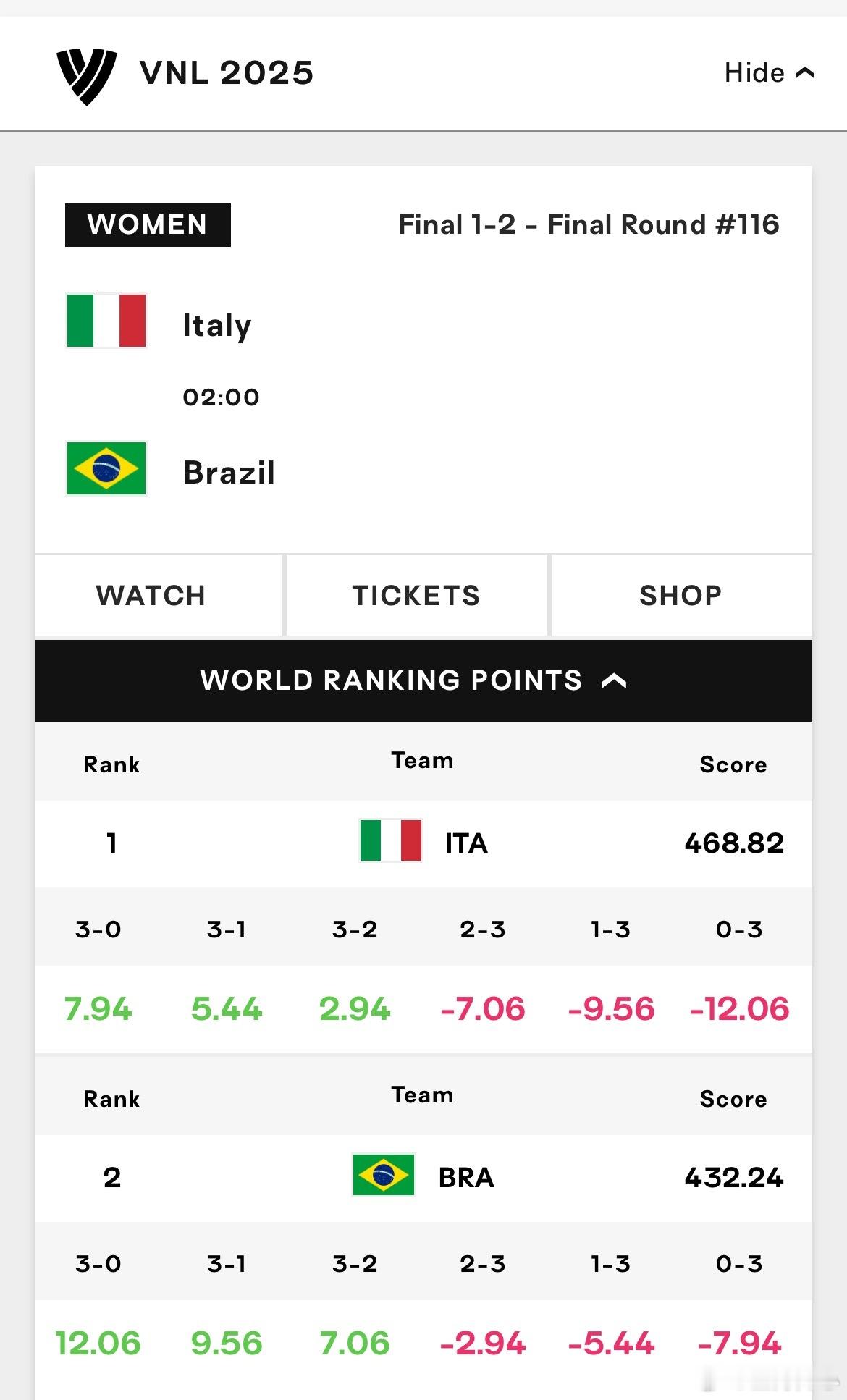Click the ITA flag in ranking table
This screenshot has height=1400, width=847.
click(x=391, y=840)
